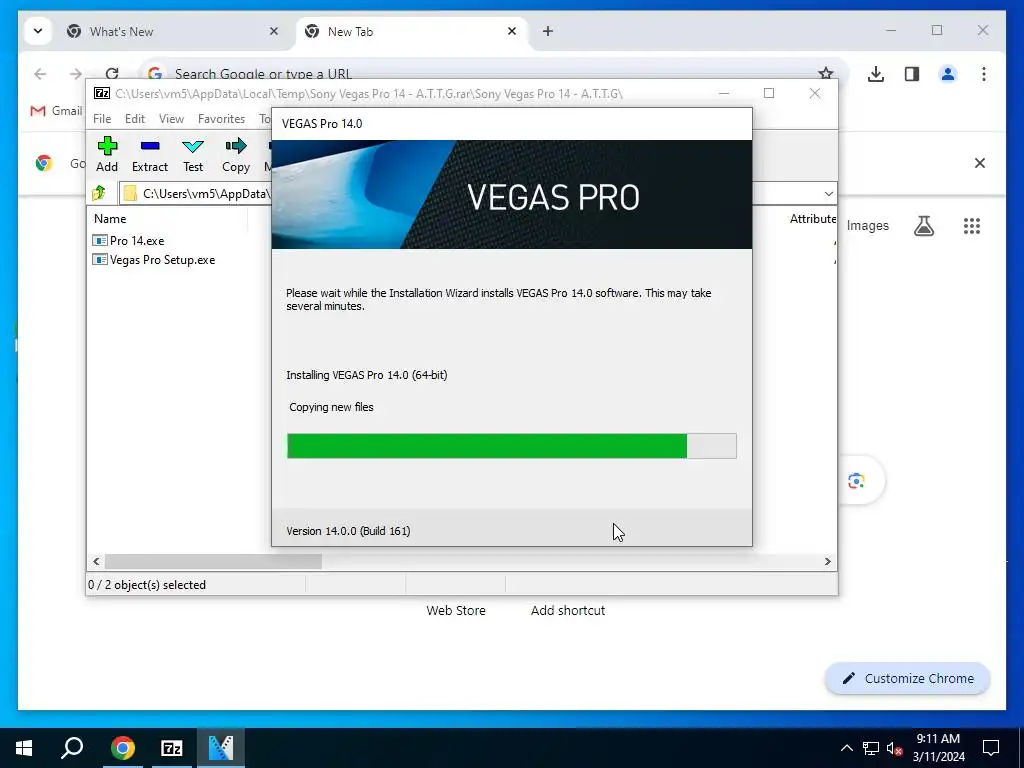Click the Copy toolbar icon in 7-Zip
The width and height of the screenshot is (1024, 768).
pyautogui.click(x=236, y=155)
